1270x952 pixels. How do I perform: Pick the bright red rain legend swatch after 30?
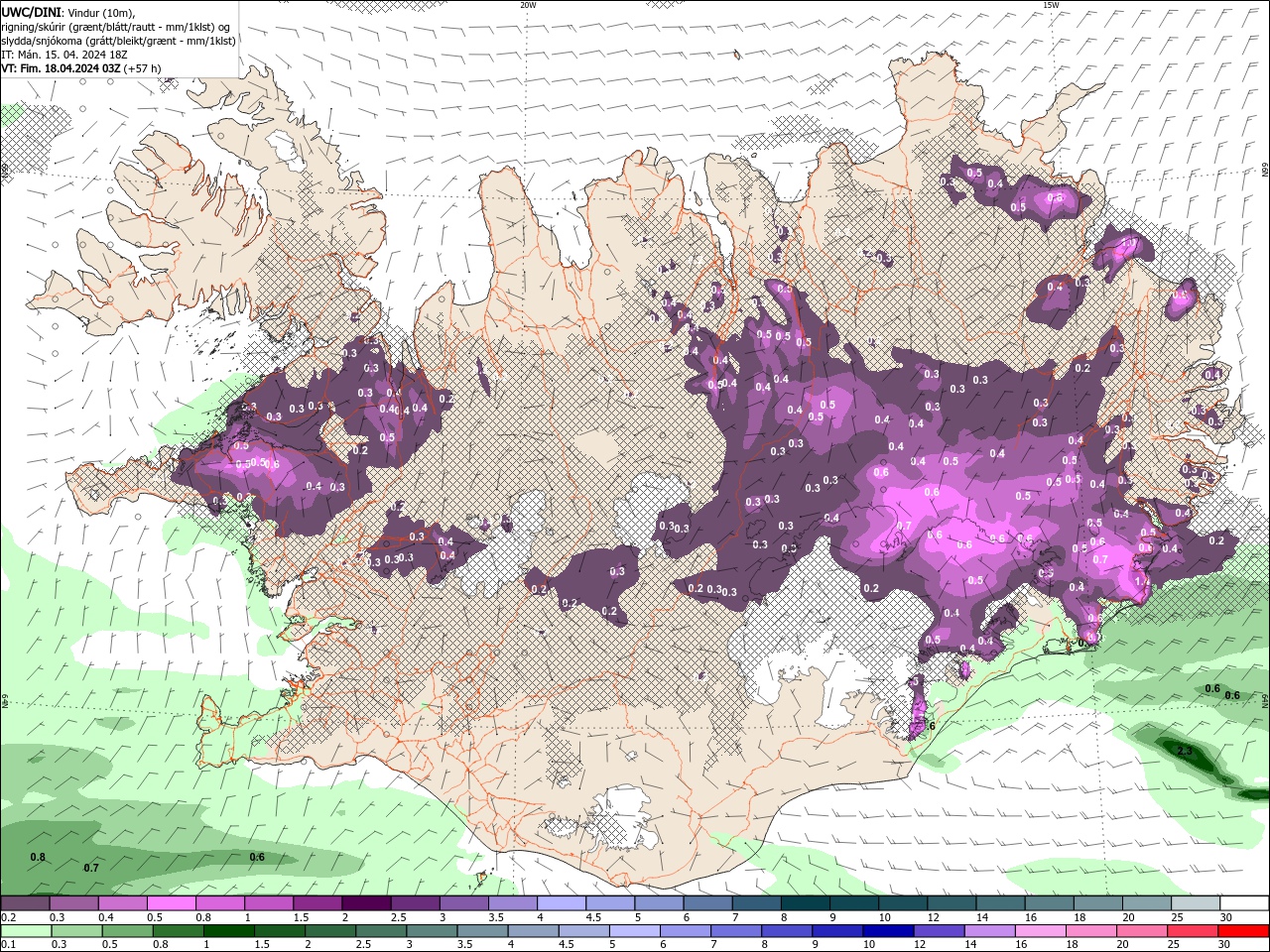coord(1243,931)
